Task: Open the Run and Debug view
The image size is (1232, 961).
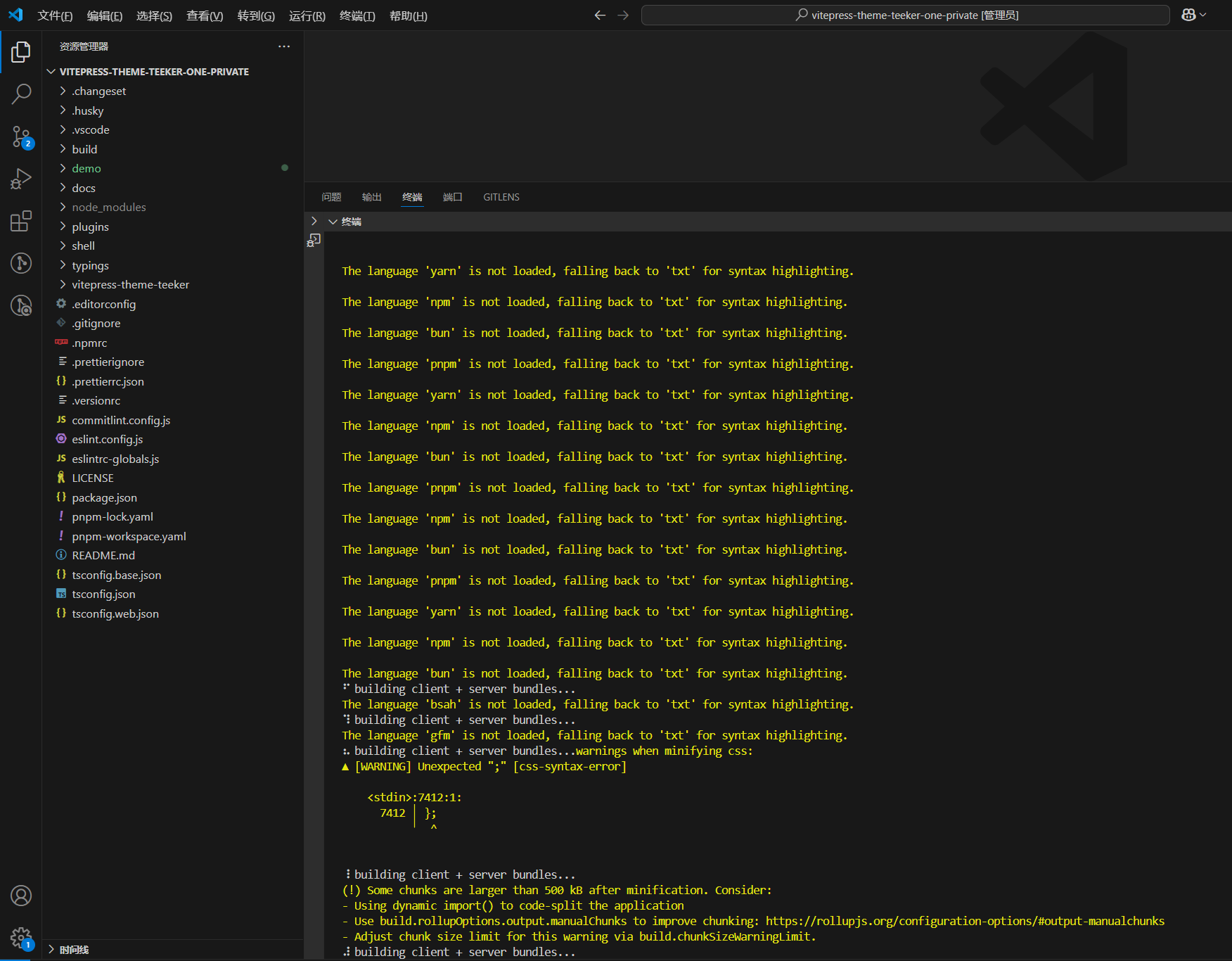Action: coord(21,179)
